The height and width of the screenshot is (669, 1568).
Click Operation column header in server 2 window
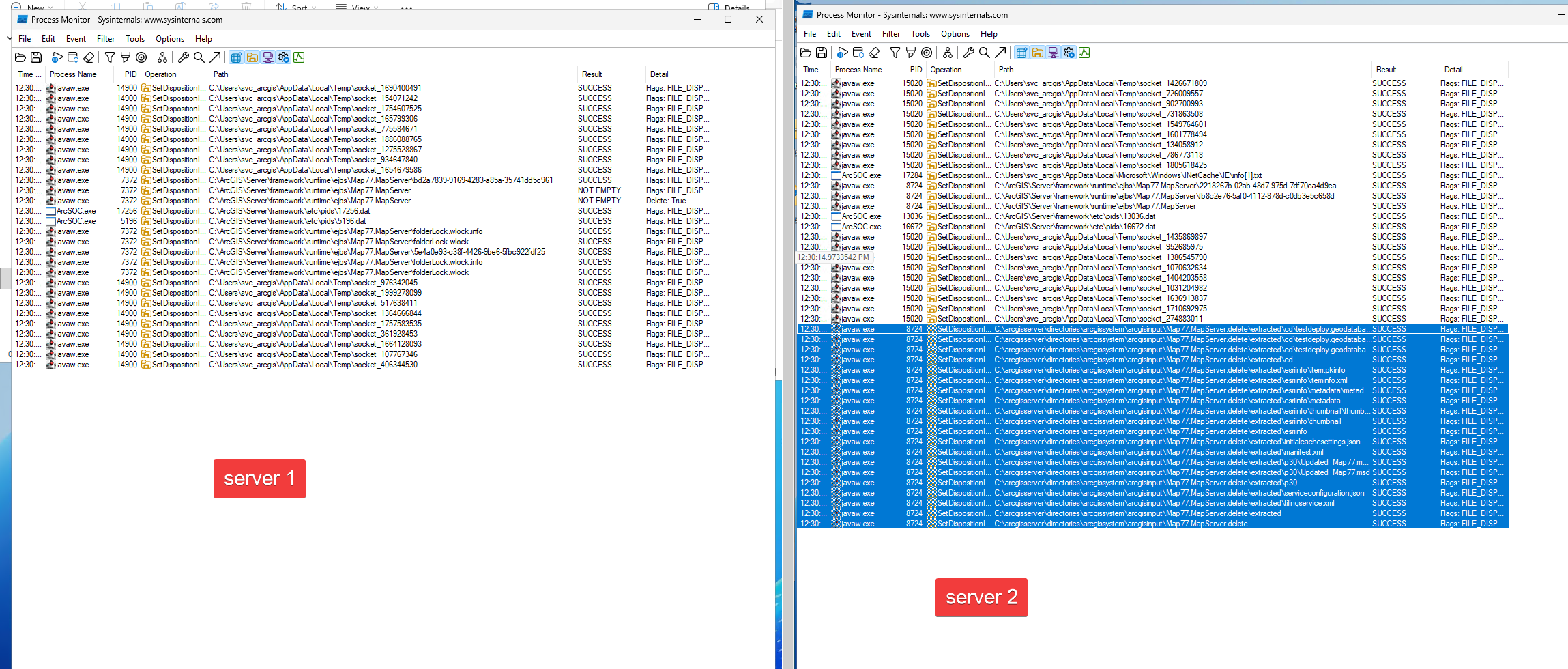coord(960,70)
